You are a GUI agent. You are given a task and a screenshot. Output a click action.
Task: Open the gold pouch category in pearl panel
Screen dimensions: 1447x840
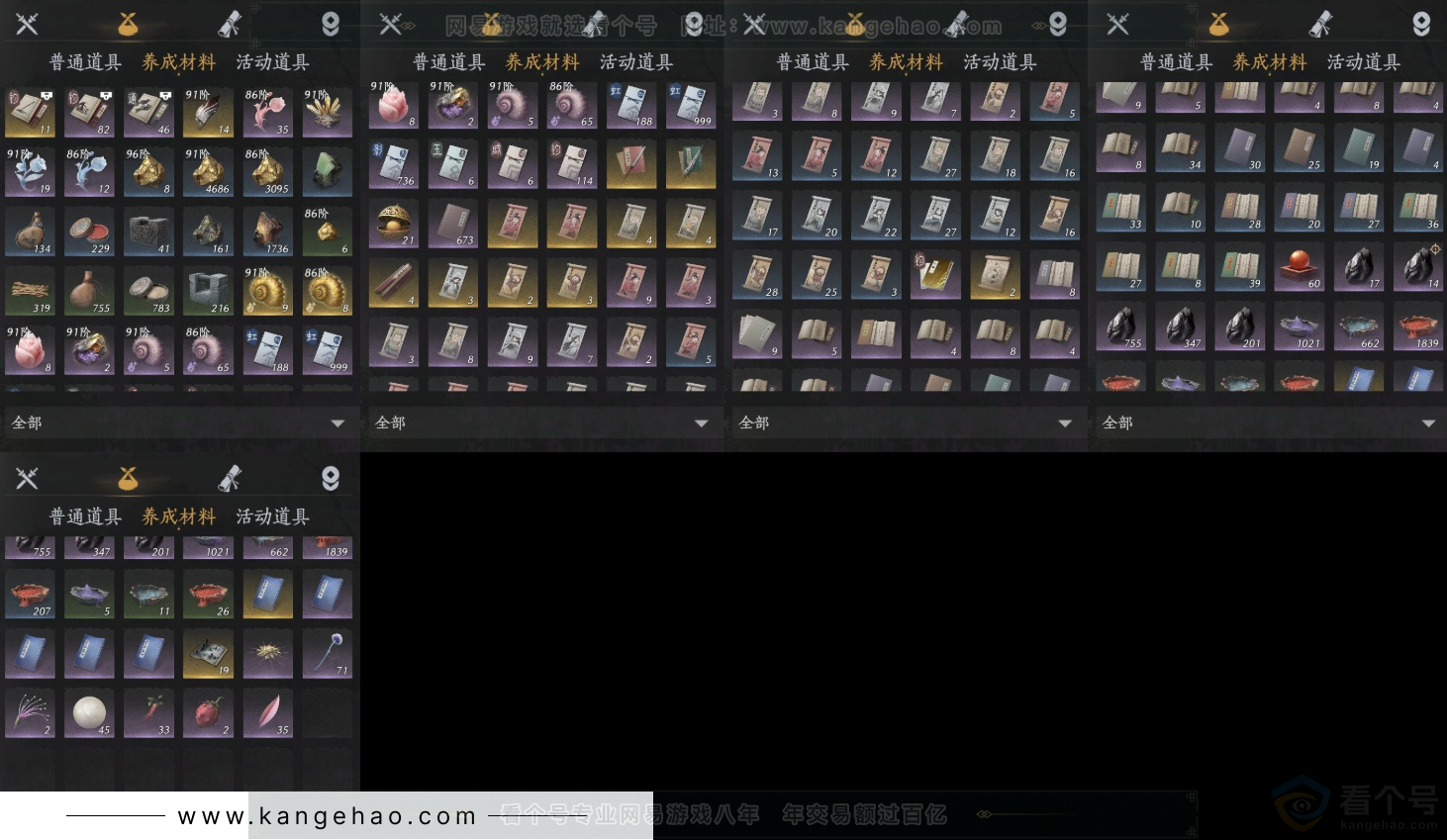[x=128, y=479]
